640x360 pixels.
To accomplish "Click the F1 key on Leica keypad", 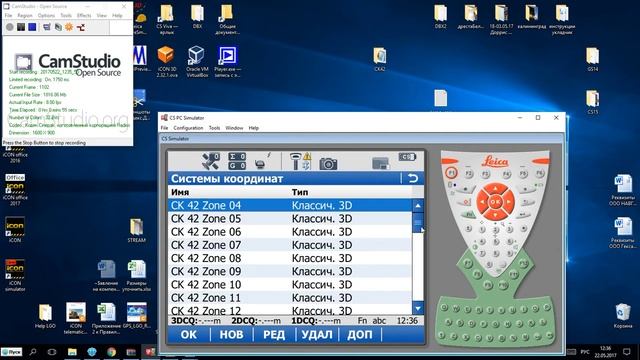I will (x=451, y=173).
